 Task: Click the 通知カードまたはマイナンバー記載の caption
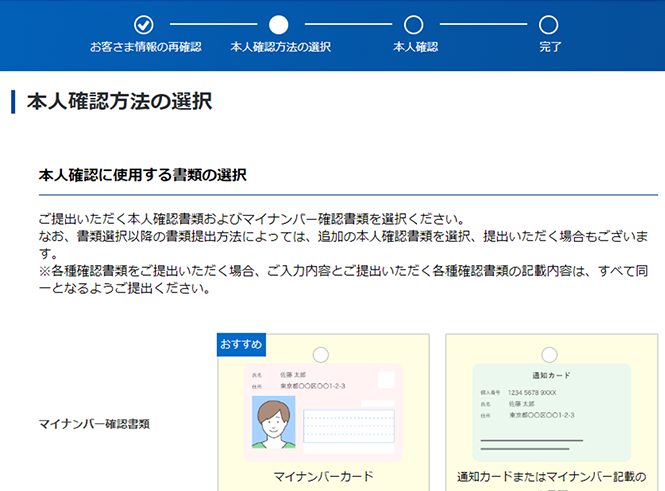pos(552,477)
